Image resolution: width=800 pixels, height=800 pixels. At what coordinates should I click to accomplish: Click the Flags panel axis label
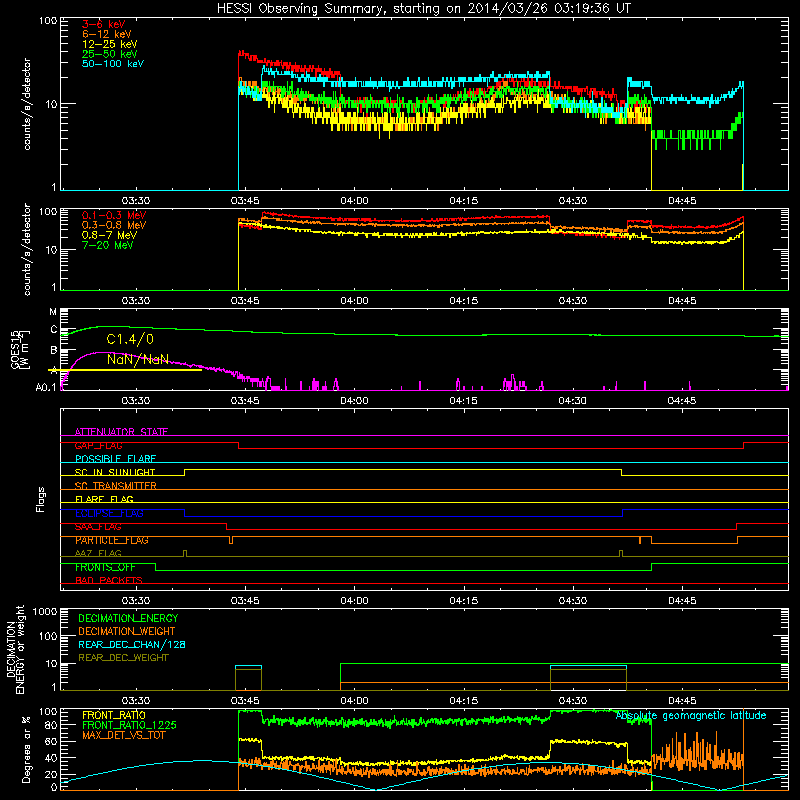point(41,499)
